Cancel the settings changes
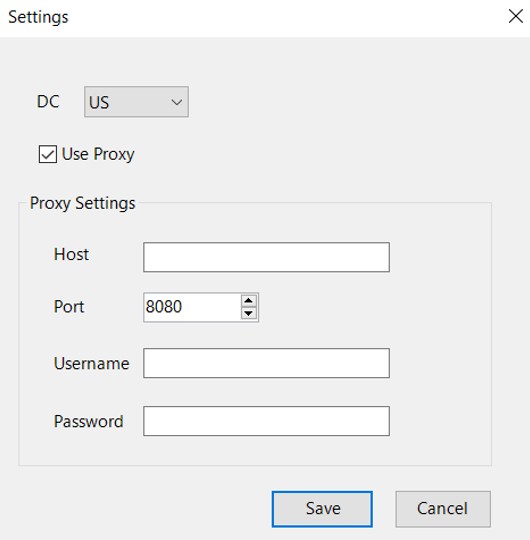530x540 pixels. coord(443,509)
